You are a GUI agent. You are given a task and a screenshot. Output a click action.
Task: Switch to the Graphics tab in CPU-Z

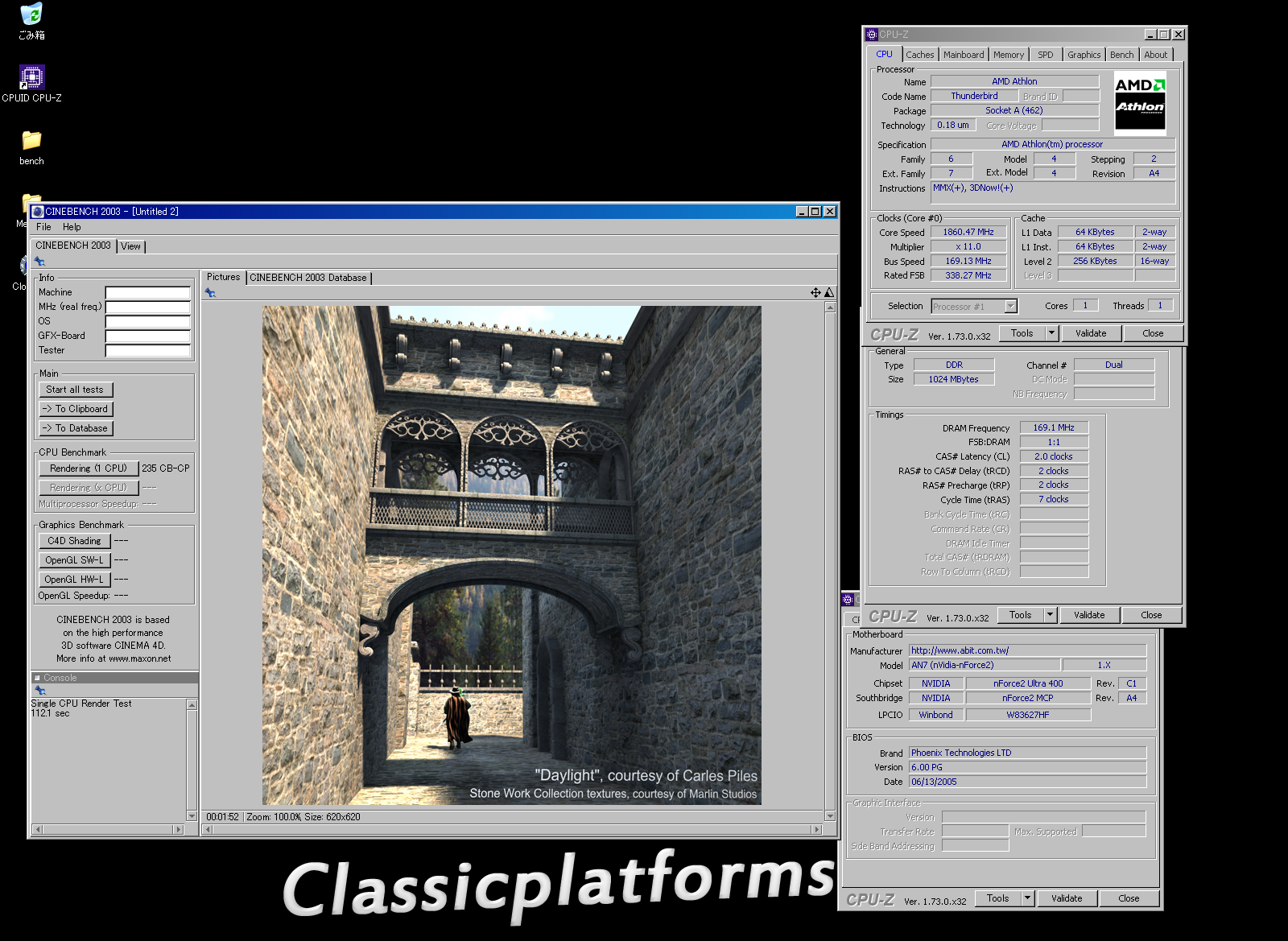pyautogui.click(x=1084, y=55)
